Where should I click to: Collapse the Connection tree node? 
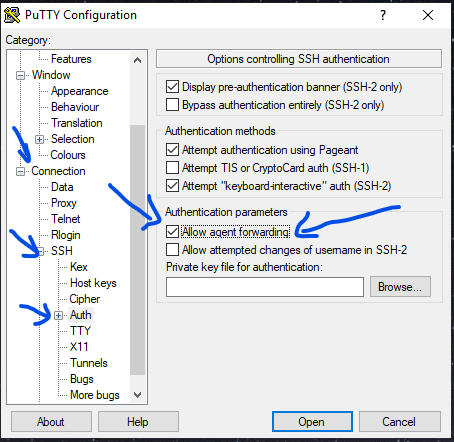click(x=20, y=171)
